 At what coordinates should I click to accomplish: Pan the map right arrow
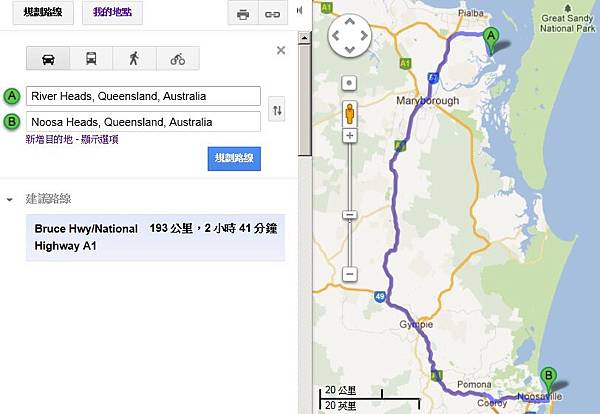coord(364,36)
